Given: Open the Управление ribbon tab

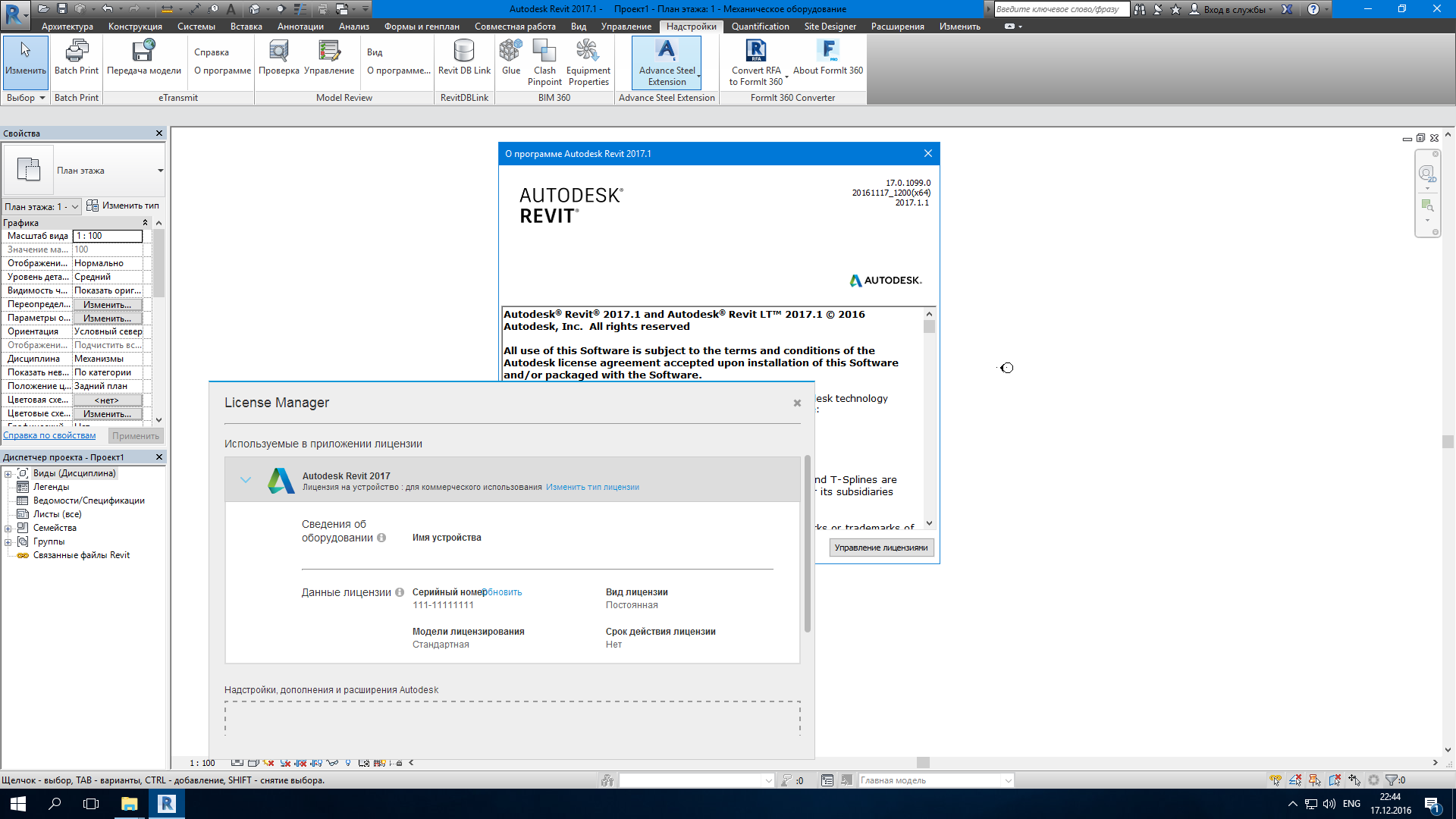Looking at the screenshot, I should 626,27.
